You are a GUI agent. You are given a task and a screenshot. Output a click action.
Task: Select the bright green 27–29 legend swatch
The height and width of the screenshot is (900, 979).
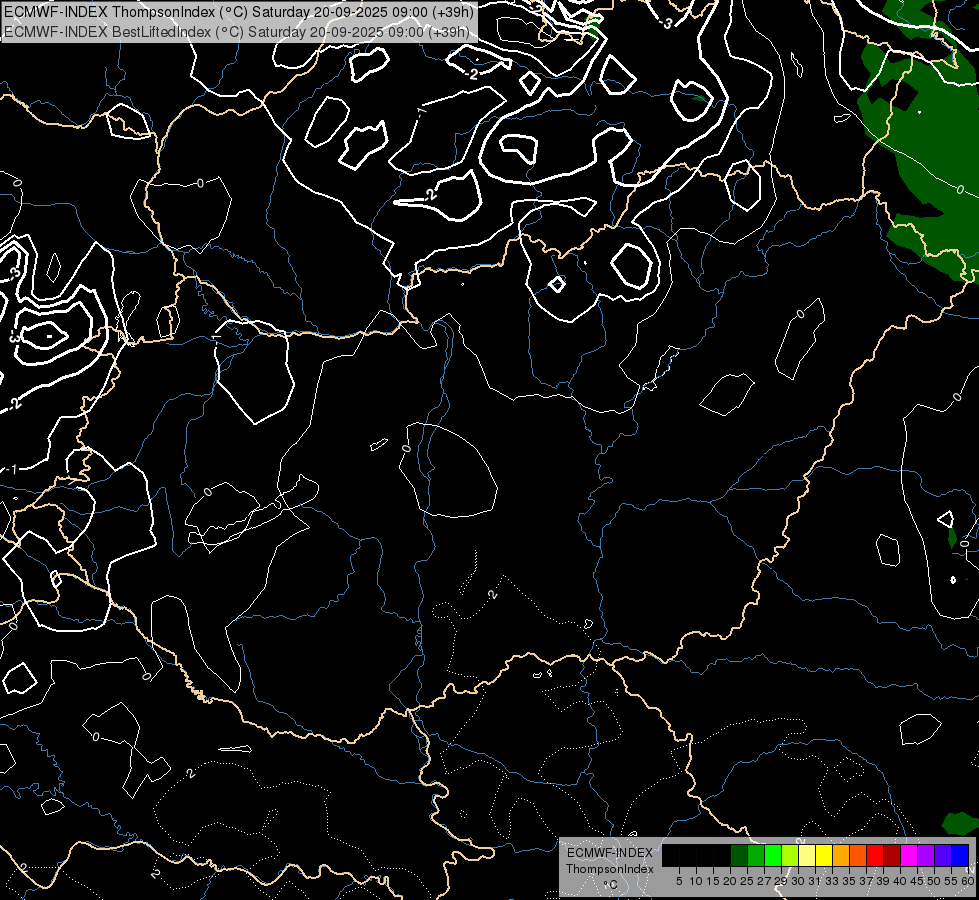773,856
